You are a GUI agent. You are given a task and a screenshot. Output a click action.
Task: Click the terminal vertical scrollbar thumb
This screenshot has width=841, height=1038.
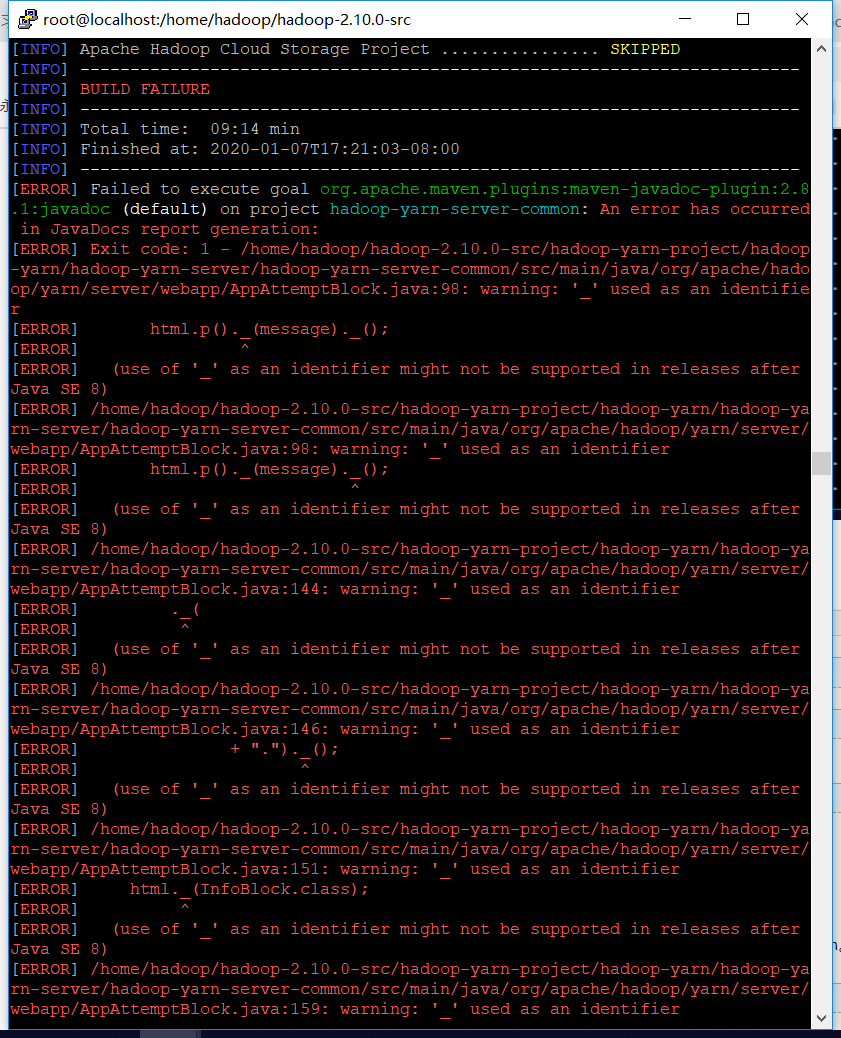[x=821, y=463]
